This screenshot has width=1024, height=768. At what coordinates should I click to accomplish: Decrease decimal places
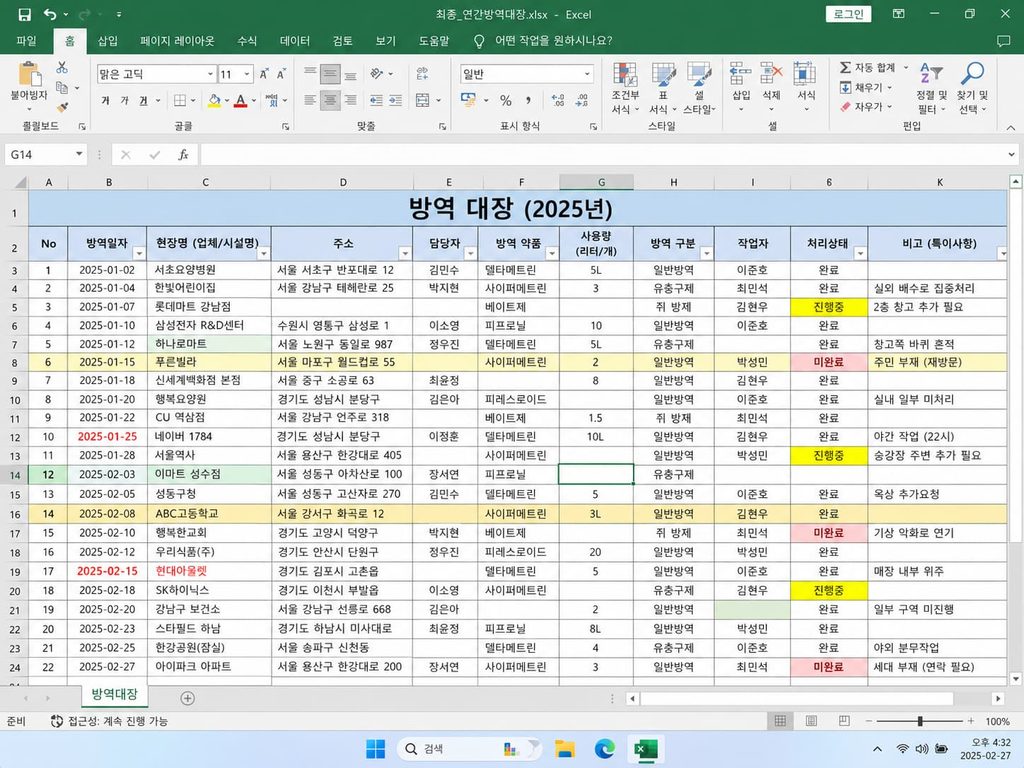click(582, 101)
